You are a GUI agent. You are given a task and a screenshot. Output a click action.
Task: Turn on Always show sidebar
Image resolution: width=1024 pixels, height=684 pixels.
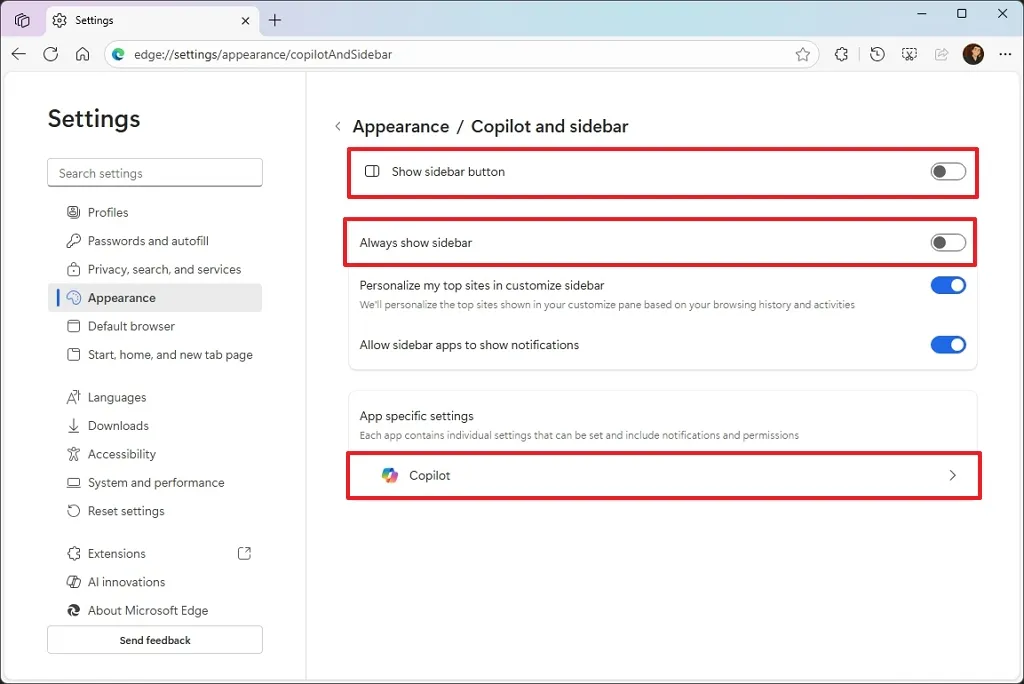pyautogui.click(x=947, y=242)
